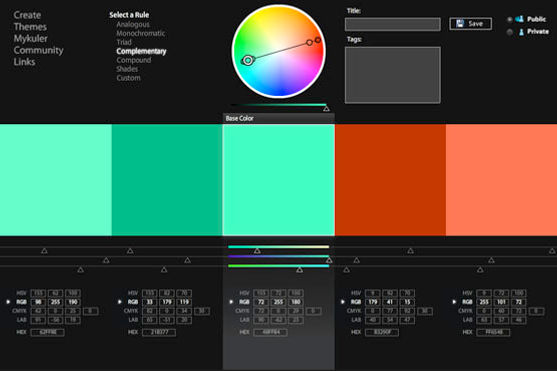Focus the Title input field

coord(393,24)
